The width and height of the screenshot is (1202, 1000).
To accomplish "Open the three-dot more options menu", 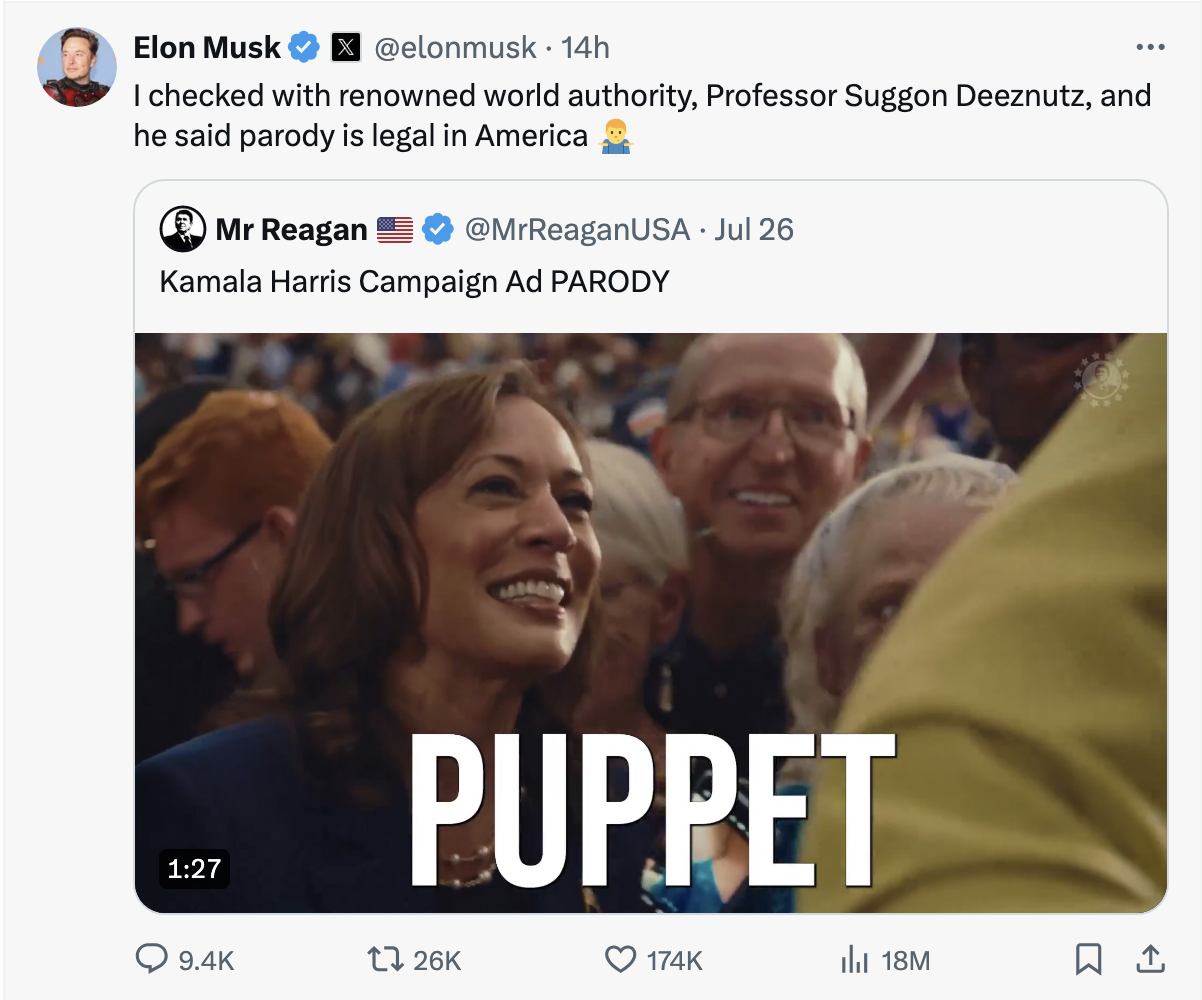I will (x=1150, y=47).
